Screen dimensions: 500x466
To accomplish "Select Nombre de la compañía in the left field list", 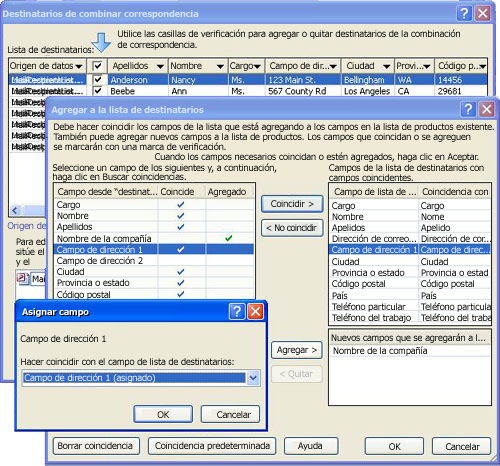I will [154, 238].
